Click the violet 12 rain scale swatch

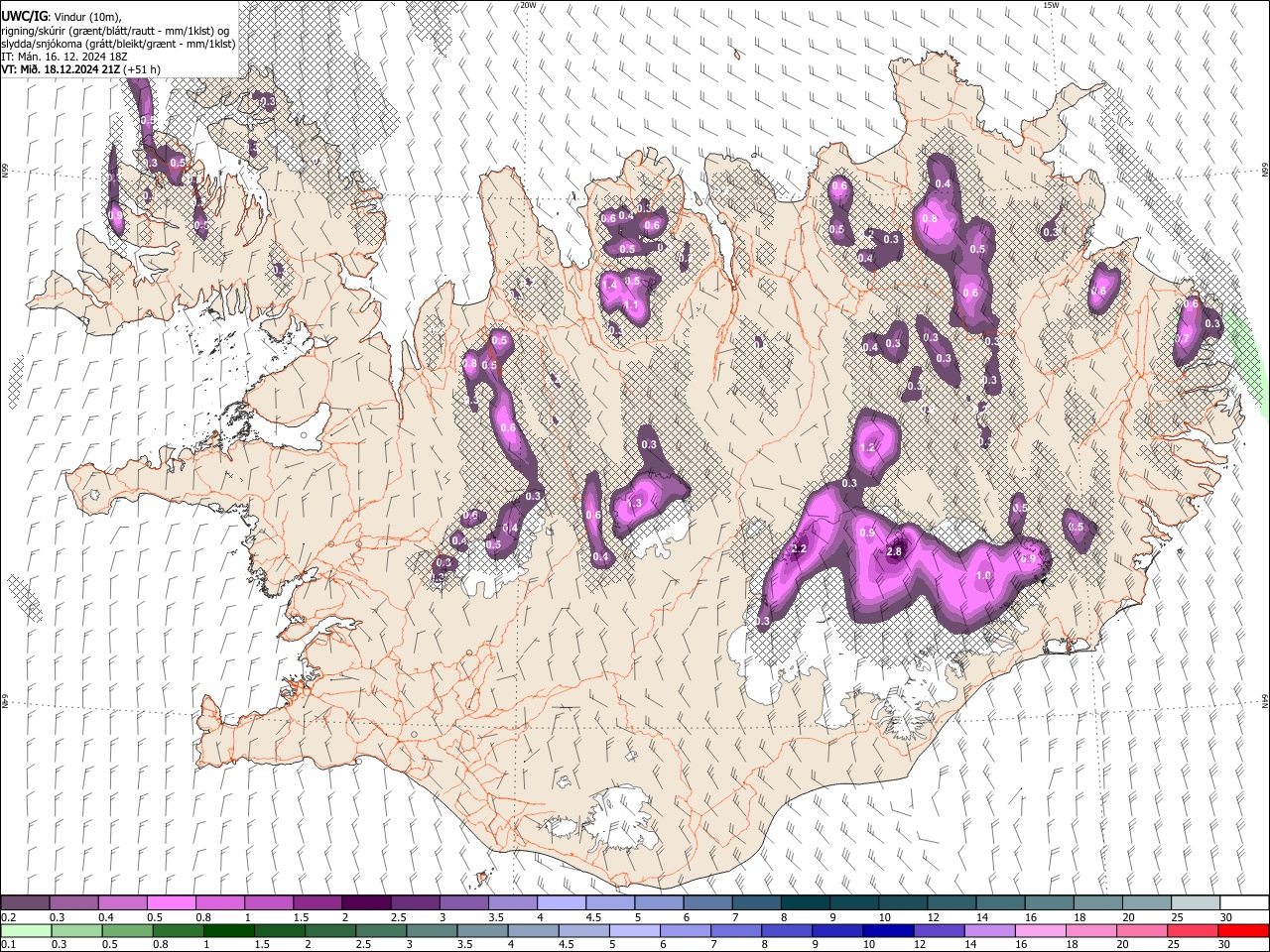coord(938,930)
